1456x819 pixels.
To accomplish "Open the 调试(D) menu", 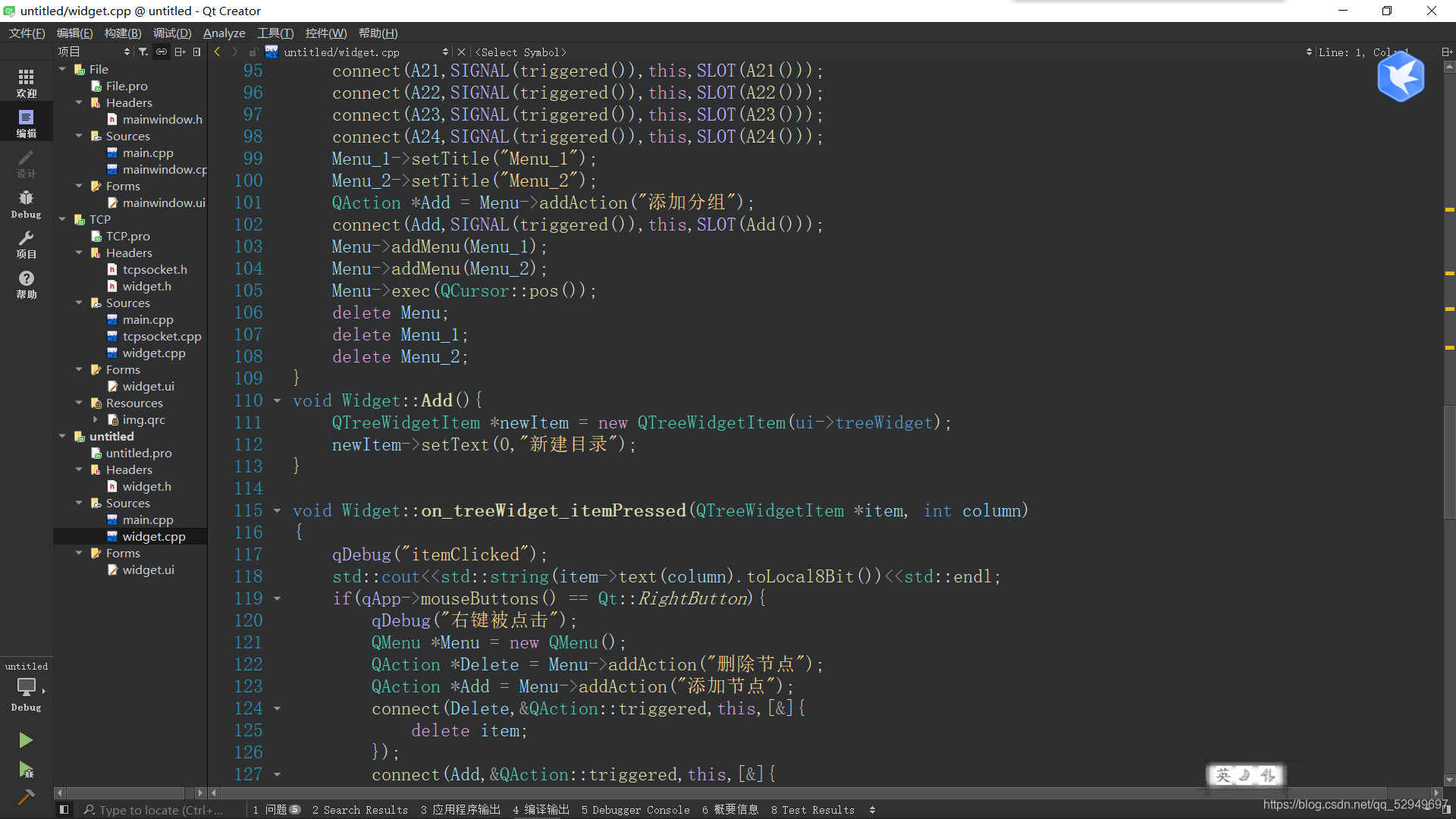I will click(171, 33).
